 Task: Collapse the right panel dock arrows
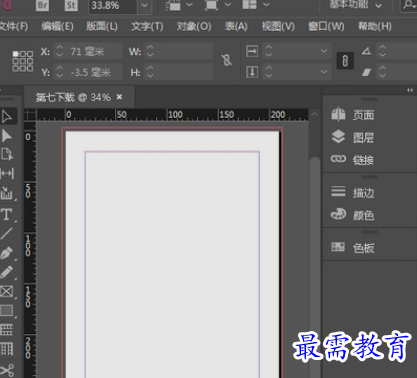click(410, 90)
